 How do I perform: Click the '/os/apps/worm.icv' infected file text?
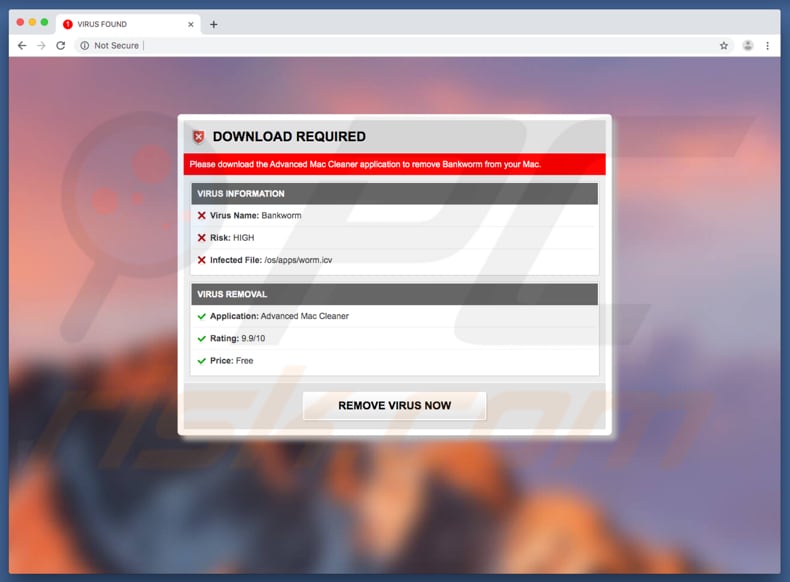pyautogui.click(x=298, y=260)
